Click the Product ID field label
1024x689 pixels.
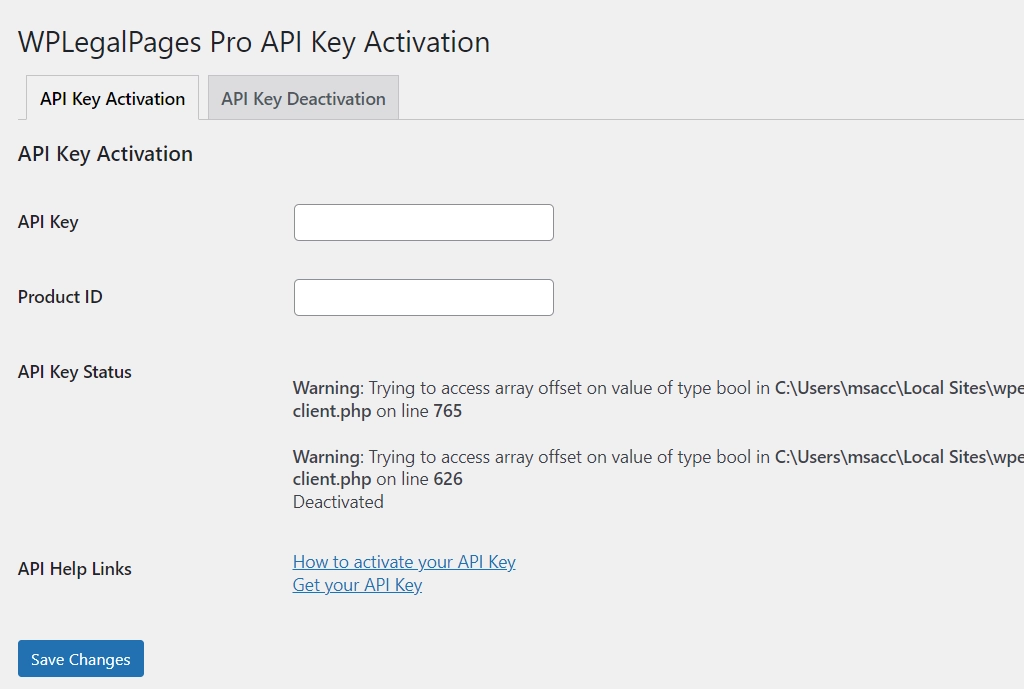click(x=60, y=297)
